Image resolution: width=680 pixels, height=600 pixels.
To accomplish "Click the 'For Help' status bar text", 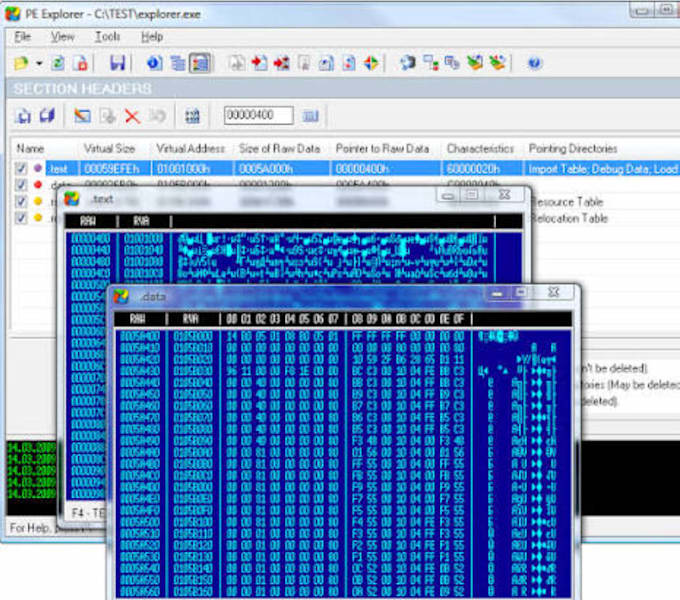I will (29, 528).
